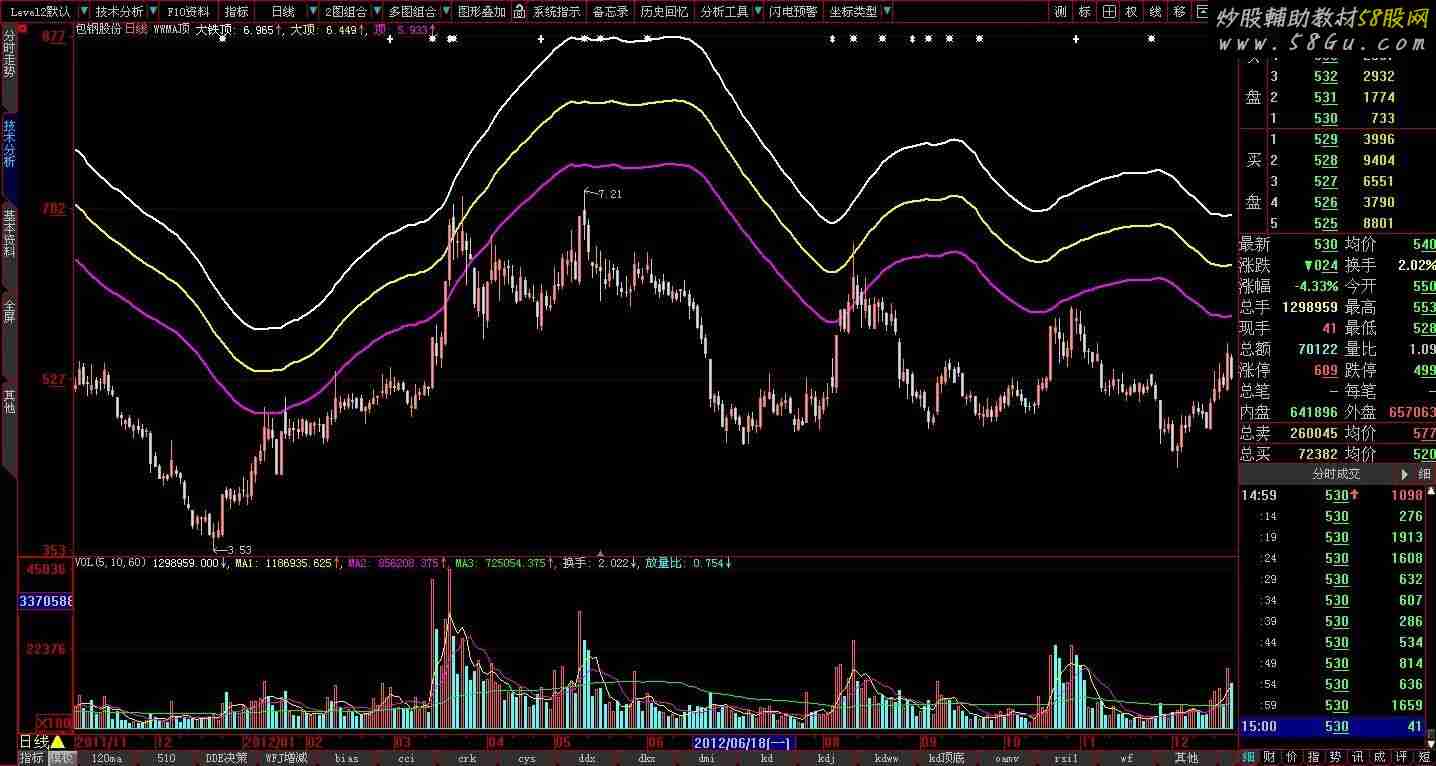Click the lock icon beside 图形叠加
This screenshot has height=766, width=1436.
tap(519, 12)
